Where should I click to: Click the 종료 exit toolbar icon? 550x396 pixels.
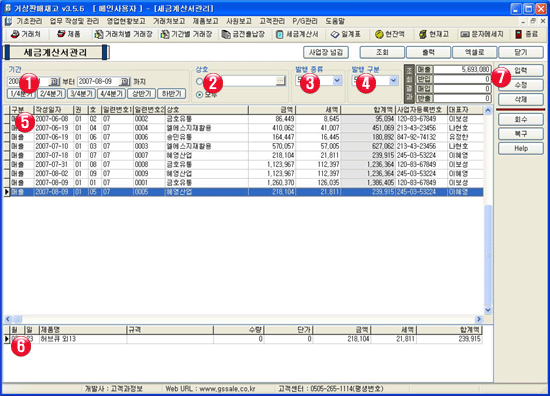pos(526,34)
